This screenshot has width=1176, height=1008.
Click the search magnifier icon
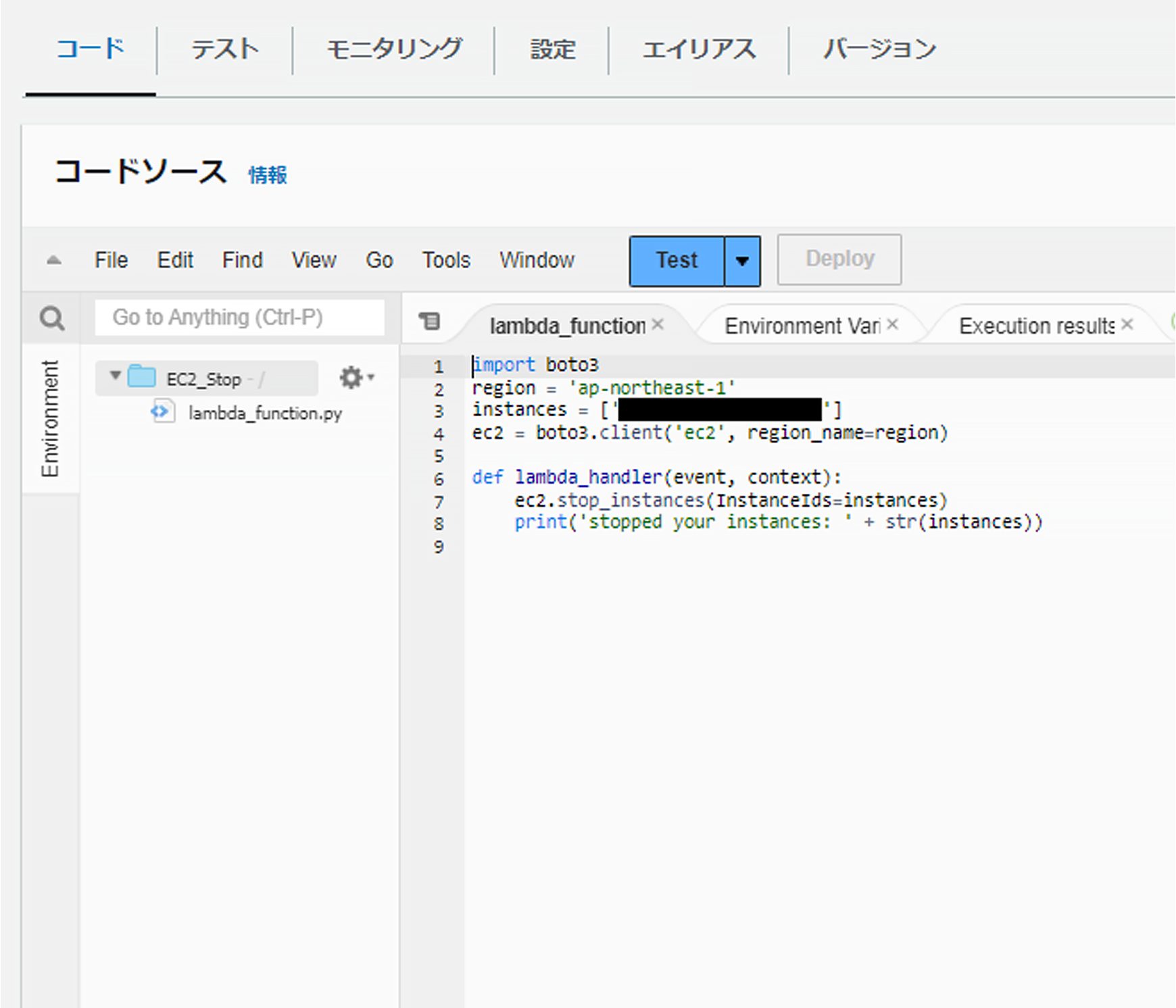(x=52, y=318)
